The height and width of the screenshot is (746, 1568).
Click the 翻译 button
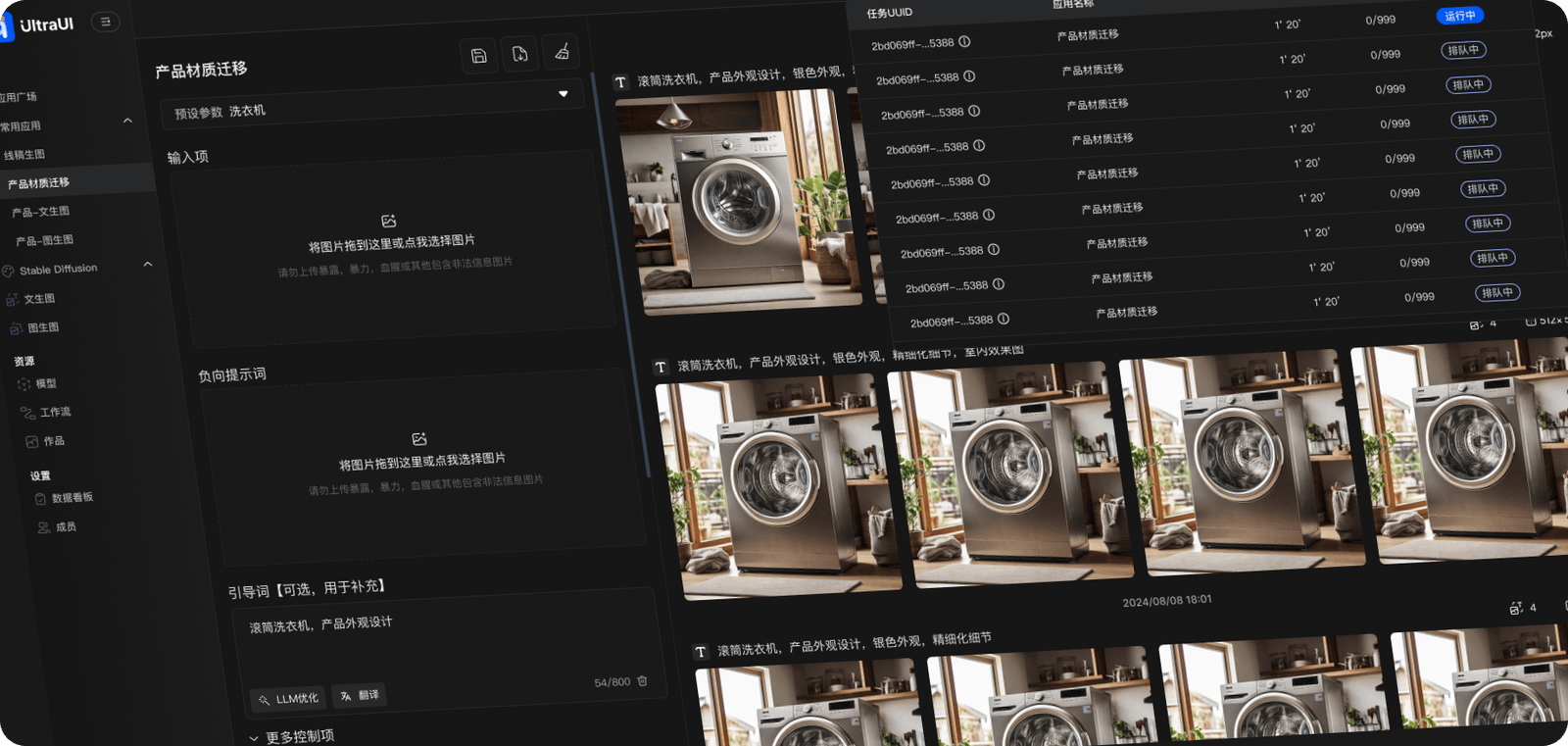click(x=360, y=696)
